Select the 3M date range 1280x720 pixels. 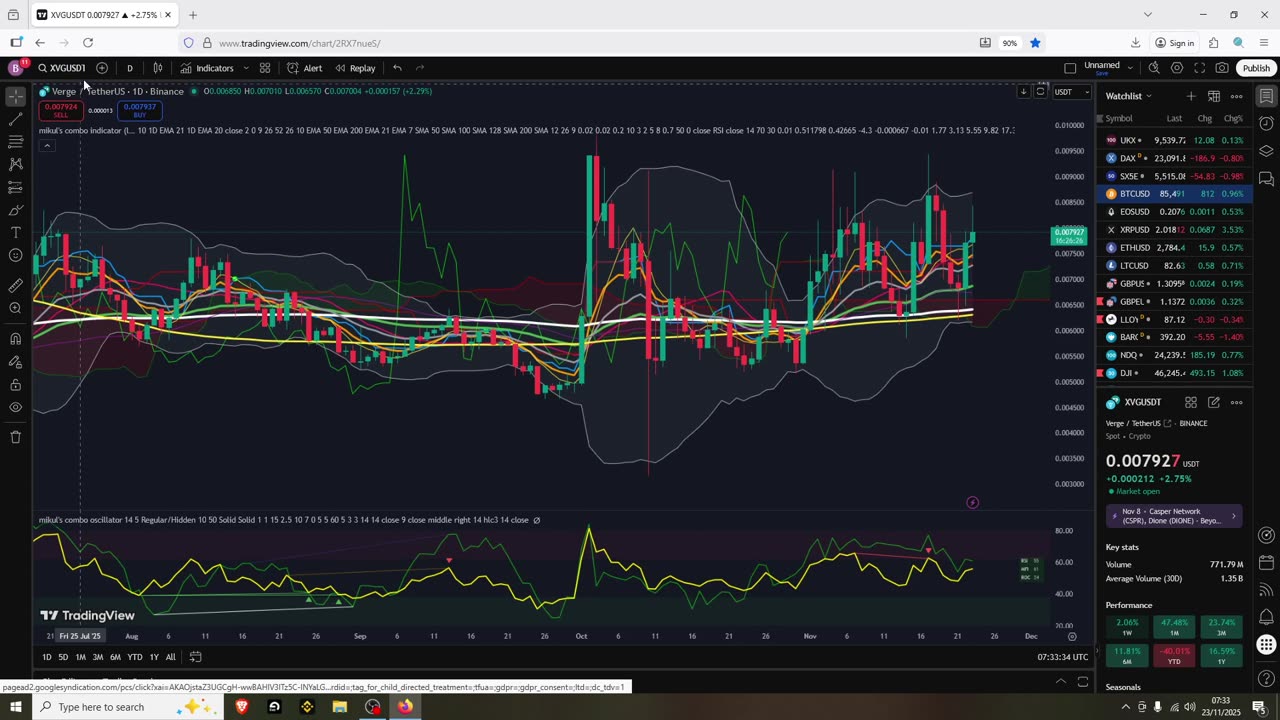coord(98,657)
